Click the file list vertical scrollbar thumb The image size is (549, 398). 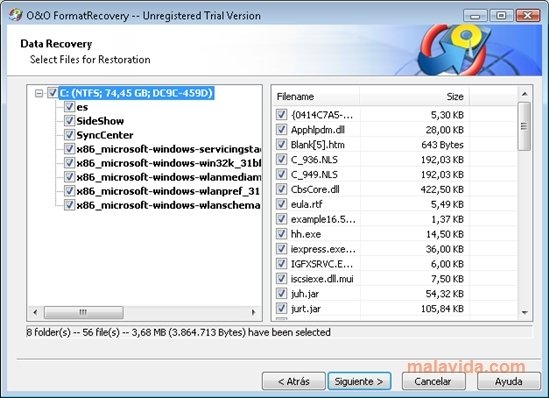click(x=524, y=126)
